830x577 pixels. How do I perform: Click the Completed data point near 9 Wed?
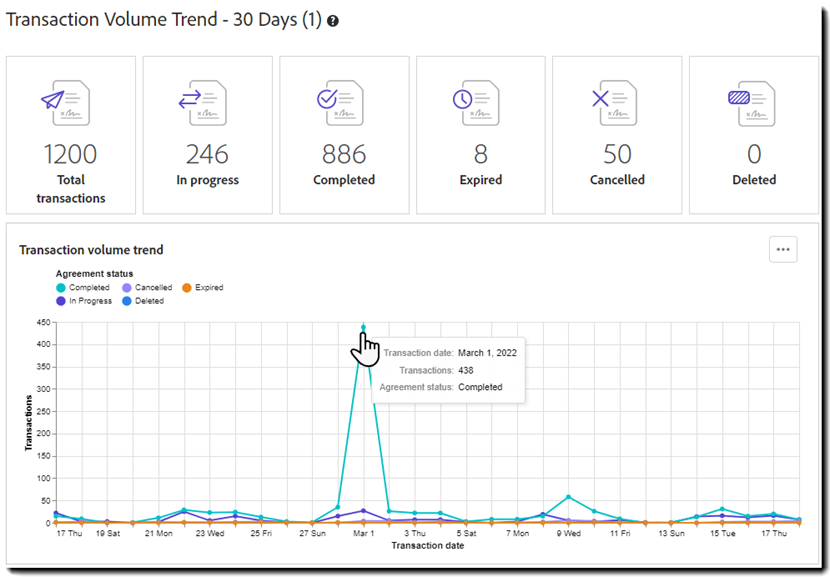pos(568,497)
